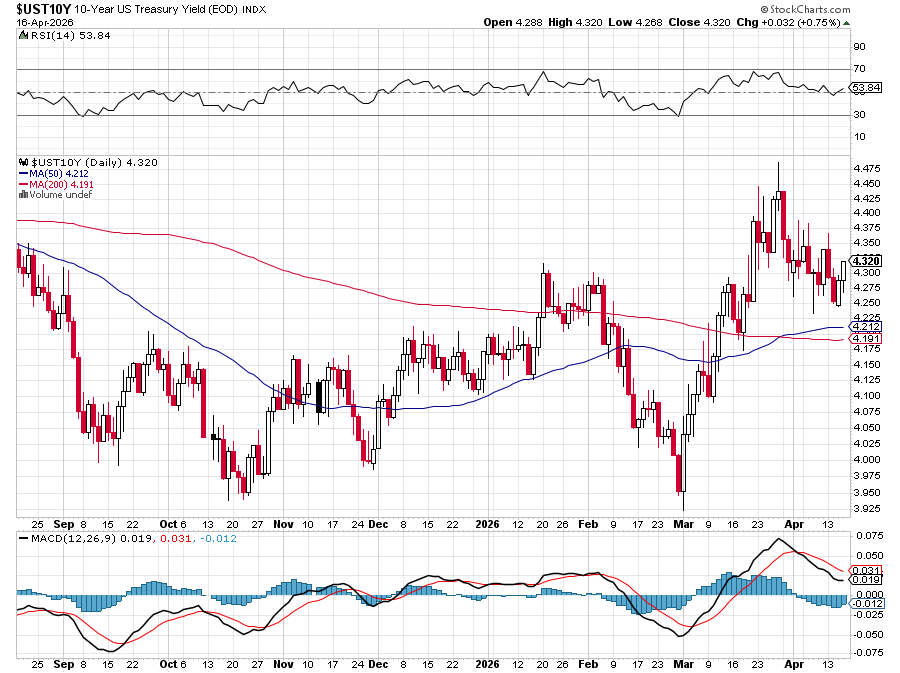
Task: Click the -0.012 MACD histogram value tag
Action: [x=866, y=602]
